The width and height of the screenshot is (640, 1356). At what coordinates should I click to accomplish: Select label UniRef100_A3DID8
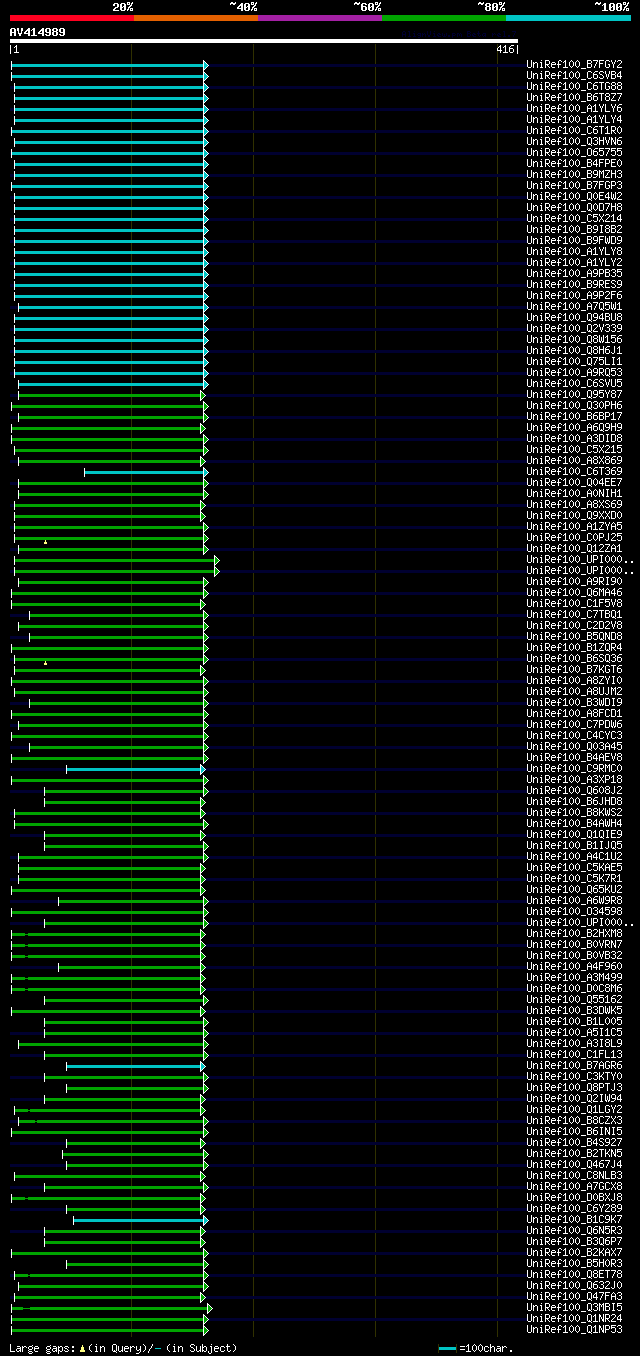(x=574, y=439)
